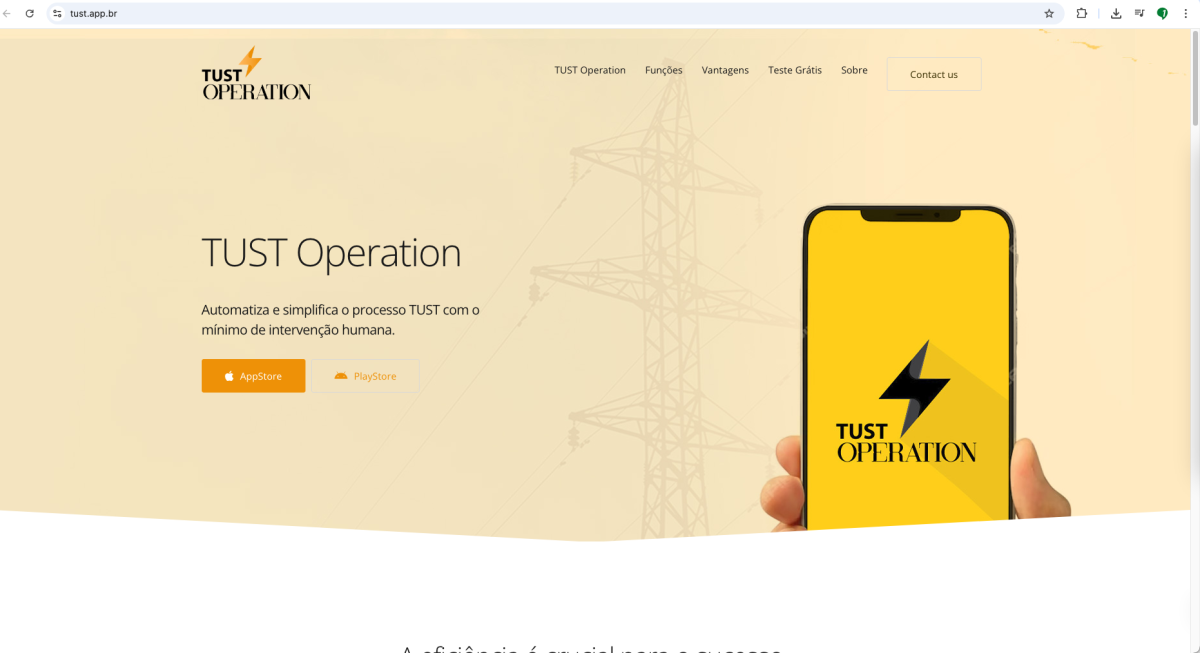Click the phone mockup showing TUST Operation

[x=908, y=367]
